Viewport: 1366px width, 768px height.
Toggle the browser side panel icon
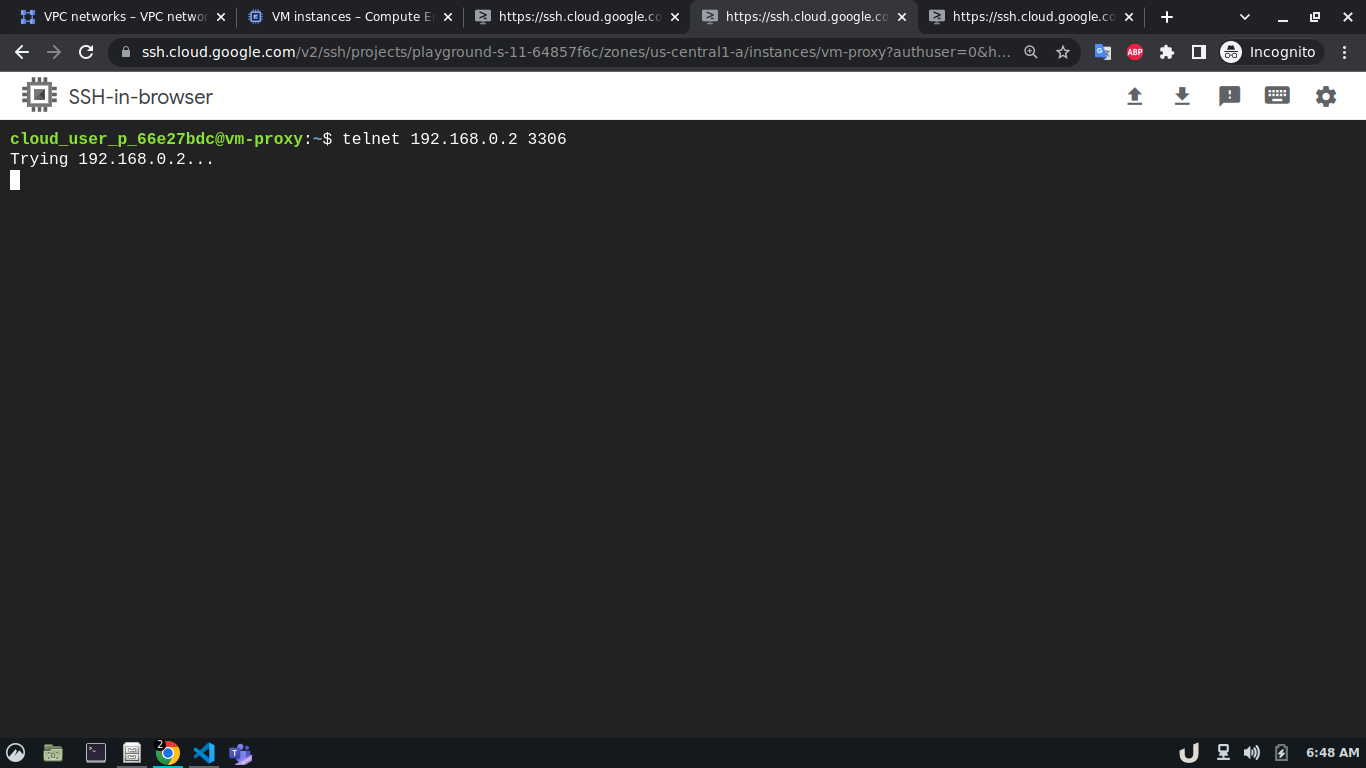point(1199,52)
